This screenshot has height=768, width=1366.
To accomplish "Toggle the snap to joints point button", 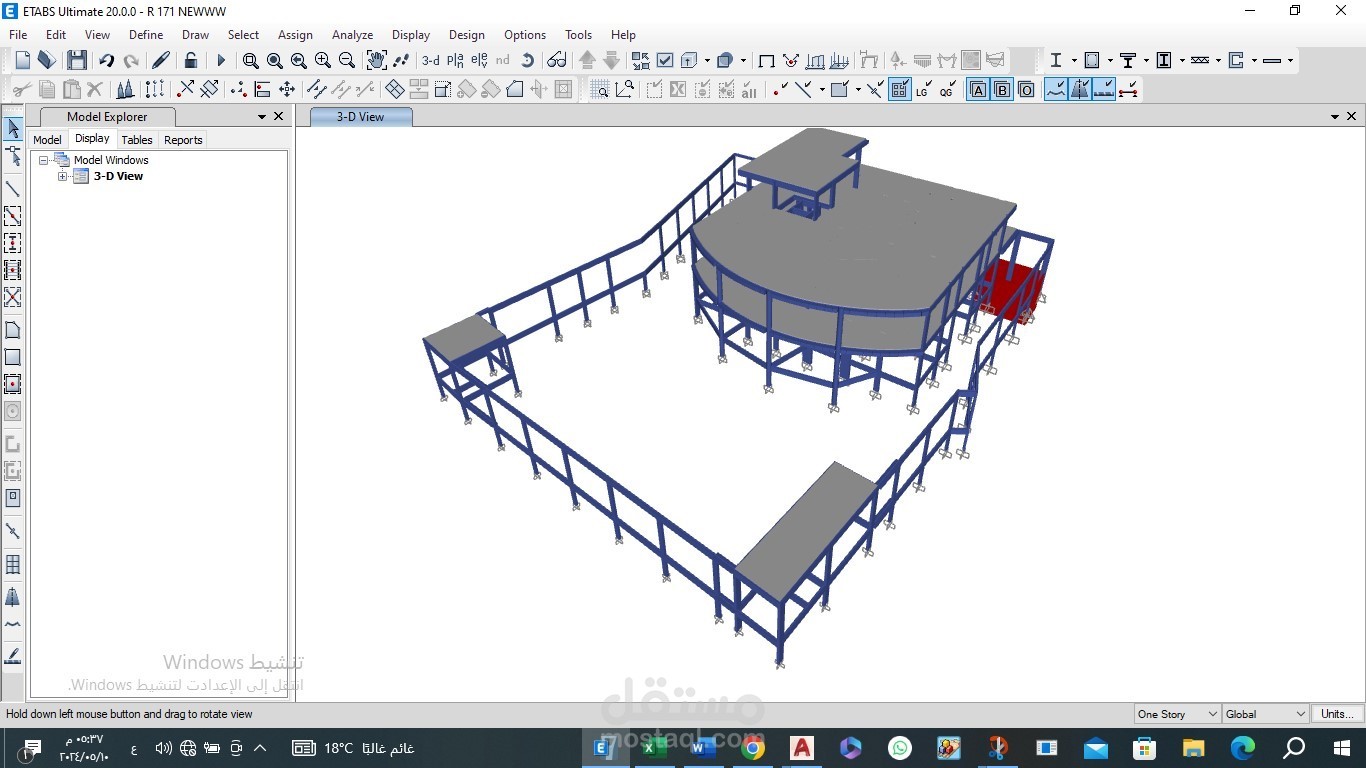I will click(781, 90).
